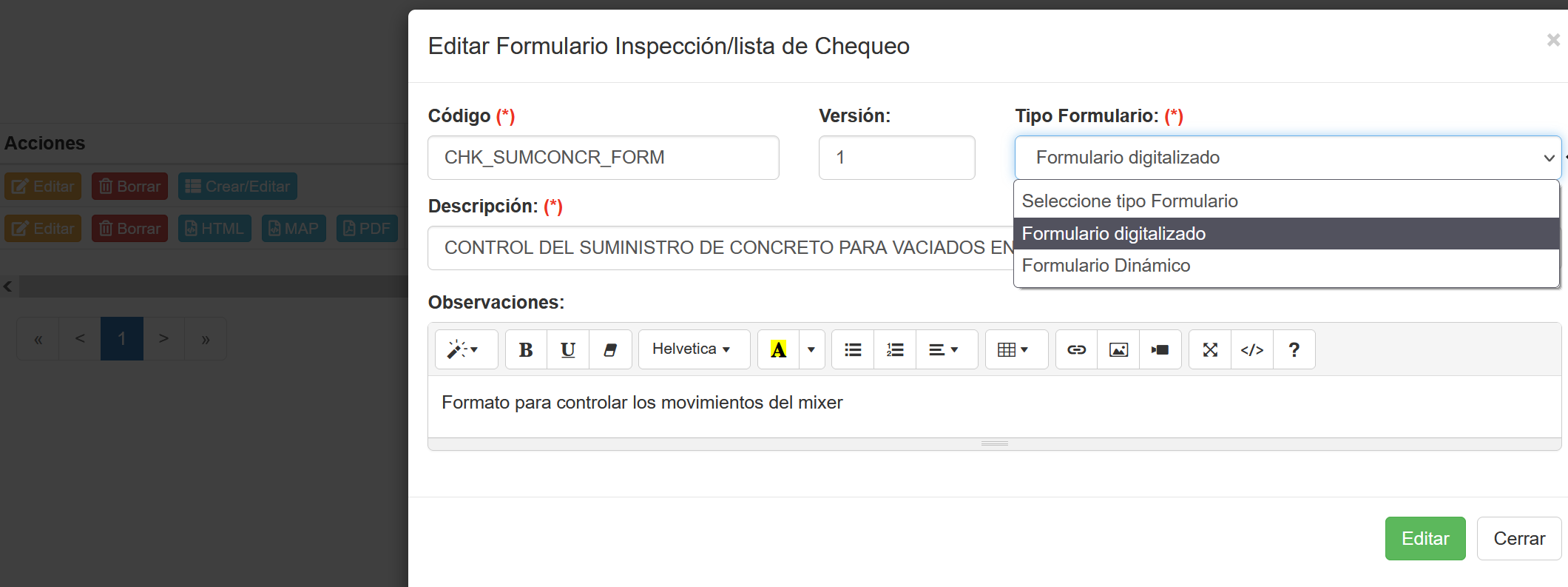Click the green Editar button
The width and height of the screenshot is (1568, 587).
click(1425, 538)
